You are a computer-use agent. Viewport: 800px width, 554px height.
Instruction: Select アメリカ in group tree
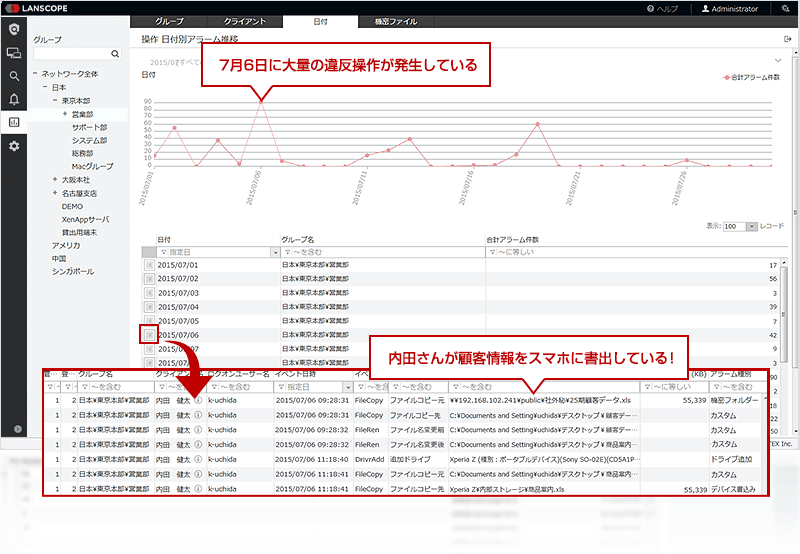66,245
